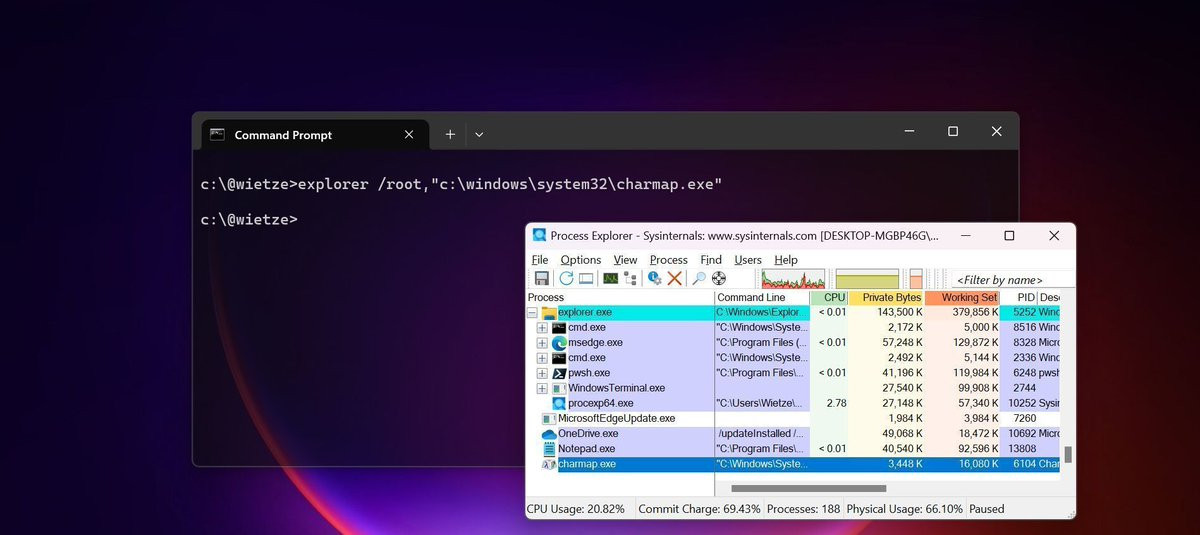The width and height of the screenshot is (1200, 535).
Task: Click the Processes: 188 status entry
Action: tap(803, 509)
